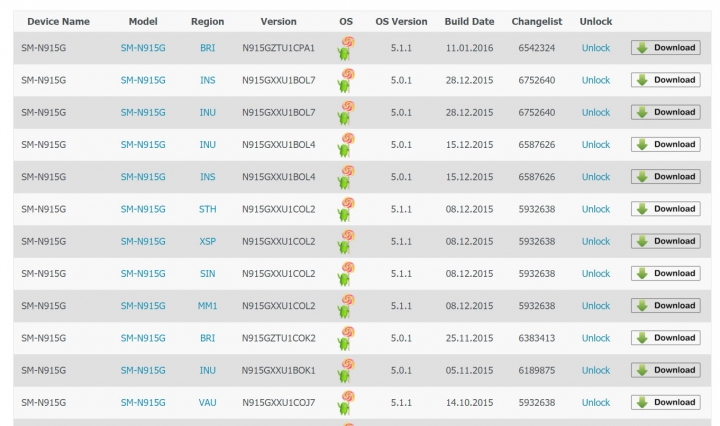The width and height of the screenshot is (720, 426).
Task: Click the Lollipop icon in the N915GXXU1BOK1 row
Action: (x=346, y=370)
